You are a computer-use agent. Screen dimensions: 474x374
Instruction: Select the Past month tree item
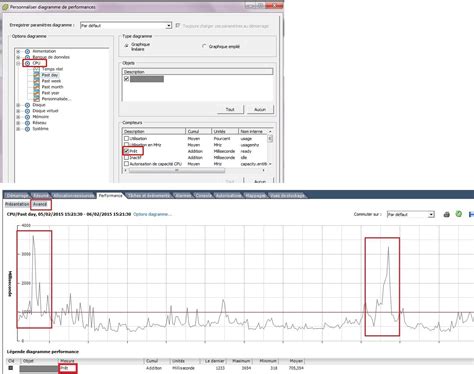52,87
